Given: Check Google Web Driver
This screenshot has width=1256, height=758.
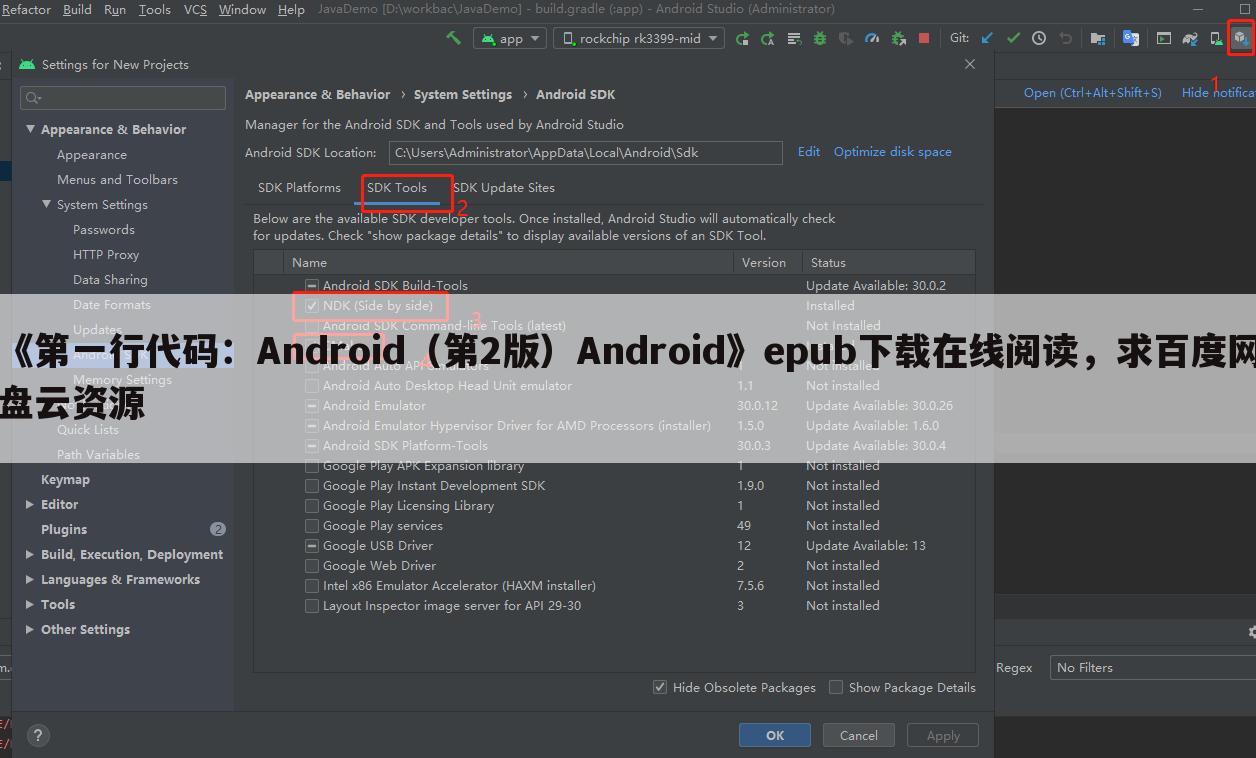Looking at the screenshot, I should point(312,566).
